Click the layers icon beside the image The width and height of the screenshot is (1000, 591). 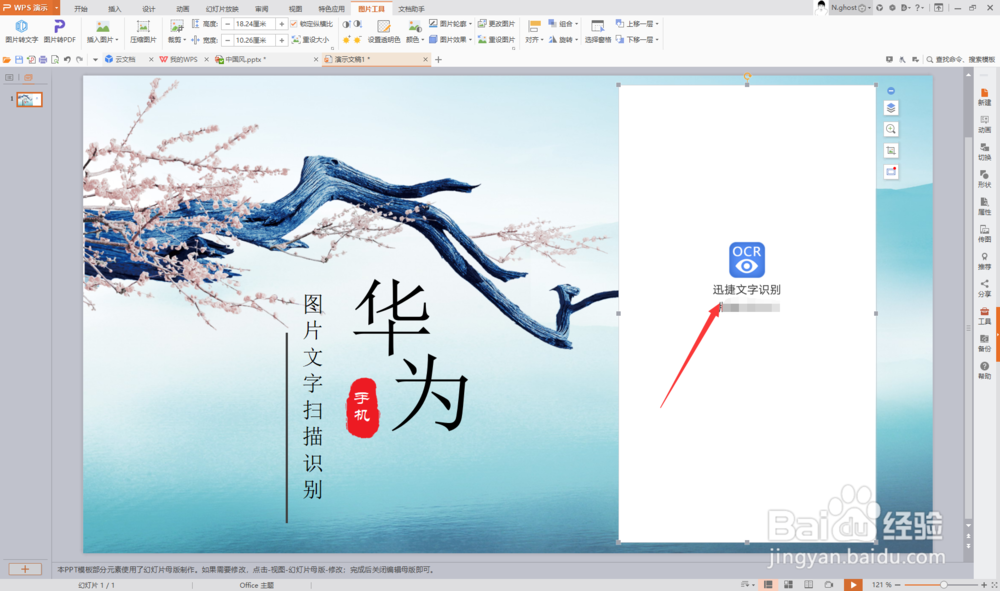[891, 108]
